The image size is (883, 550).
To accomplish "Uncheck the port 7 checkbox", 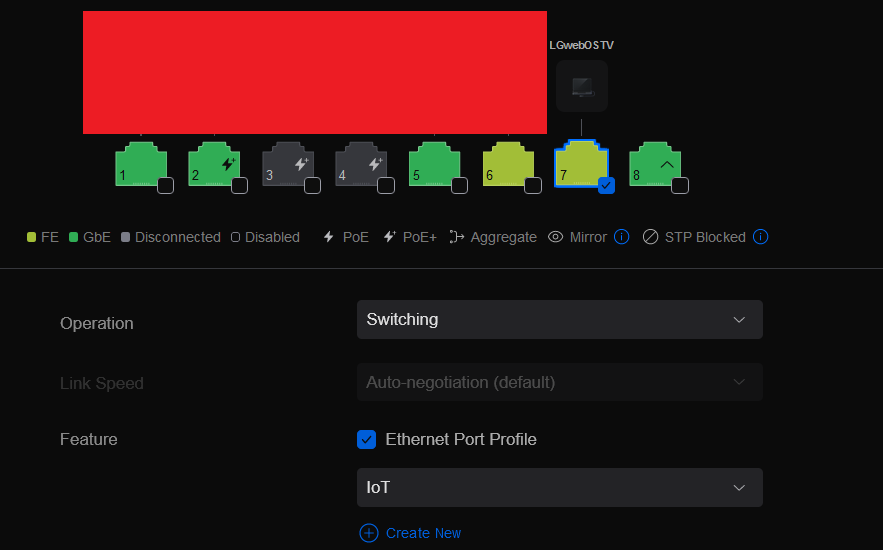I will click(x=606, y=185).
